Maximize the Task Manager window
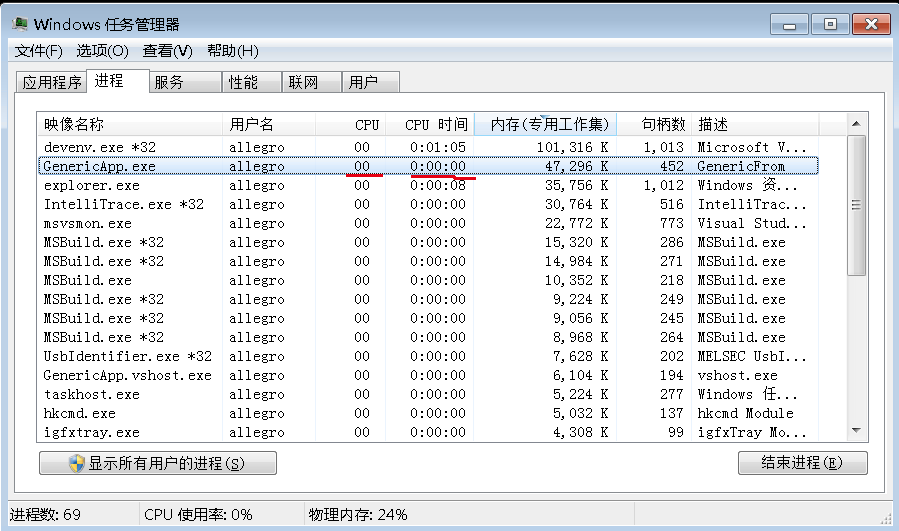Screen dimensions: 899x531 pos(830,24)
